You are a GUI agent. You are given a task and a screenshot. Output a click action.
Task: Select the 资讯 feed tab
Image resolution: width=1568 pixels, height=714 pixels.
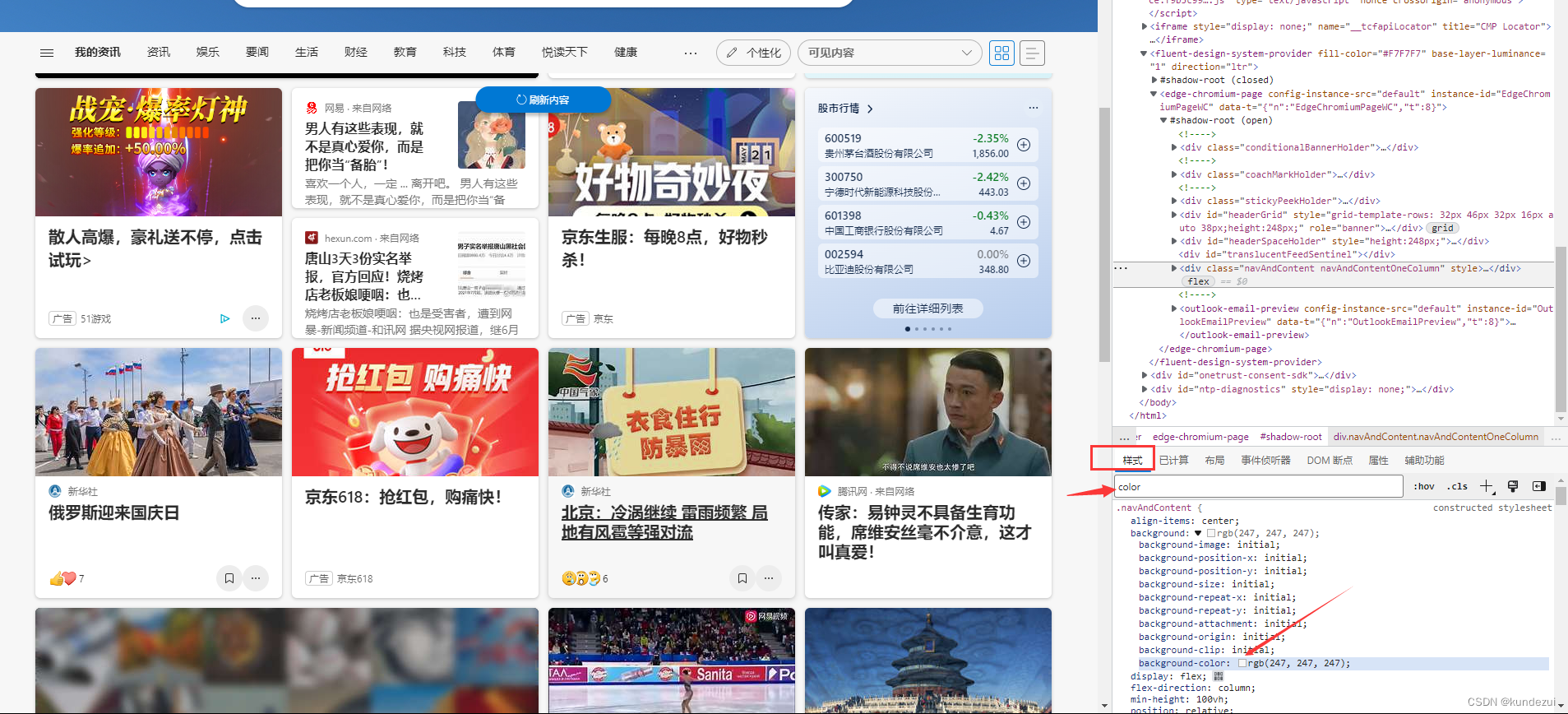159,52
